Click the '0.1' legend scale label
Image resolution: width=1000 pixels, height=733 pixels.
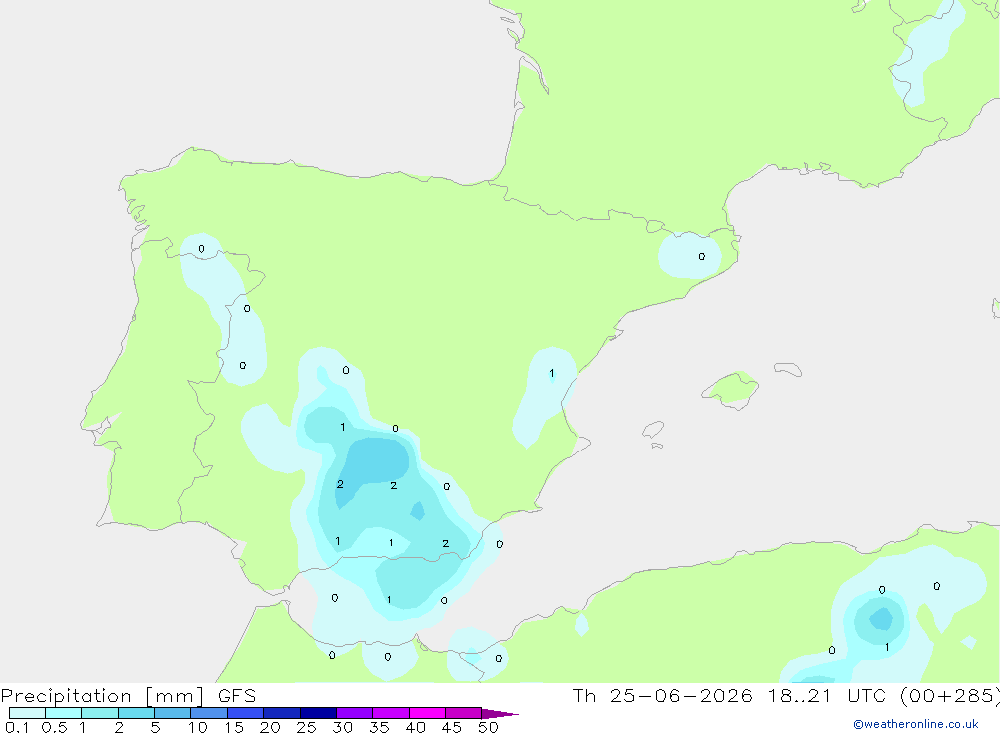(x=17, y=727)
